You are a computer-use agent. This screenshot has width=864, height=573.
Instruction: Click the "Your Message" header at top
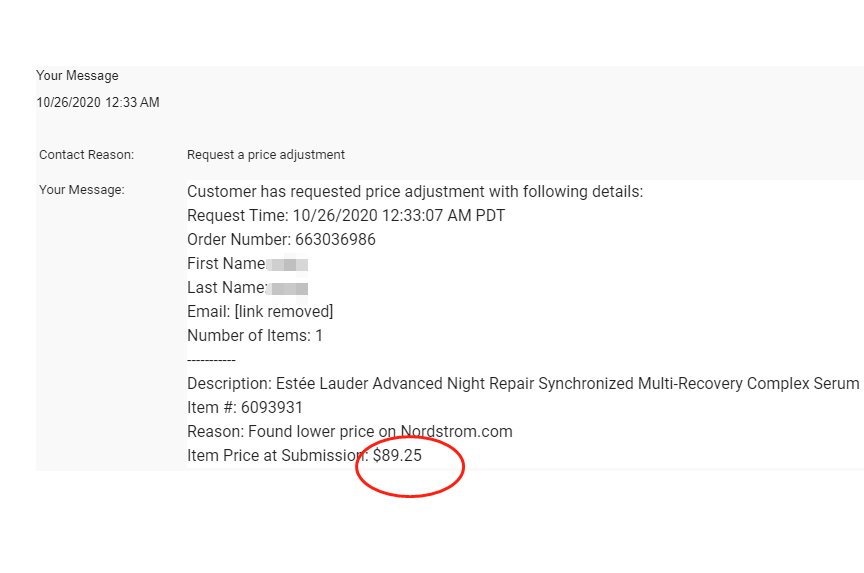click(x=77, y=76)
